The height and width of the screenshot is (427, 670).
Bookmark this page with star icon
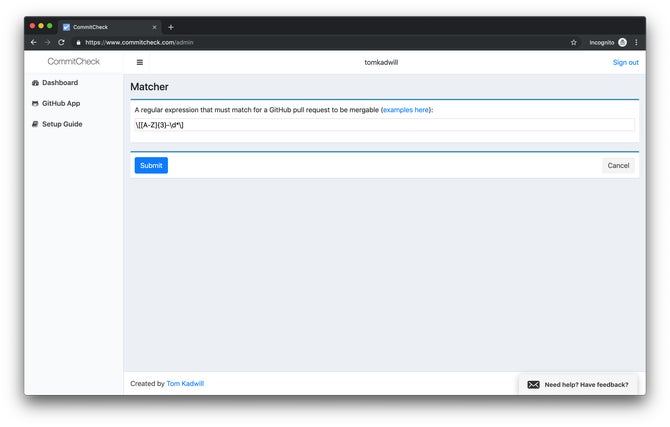click(573, 42)
